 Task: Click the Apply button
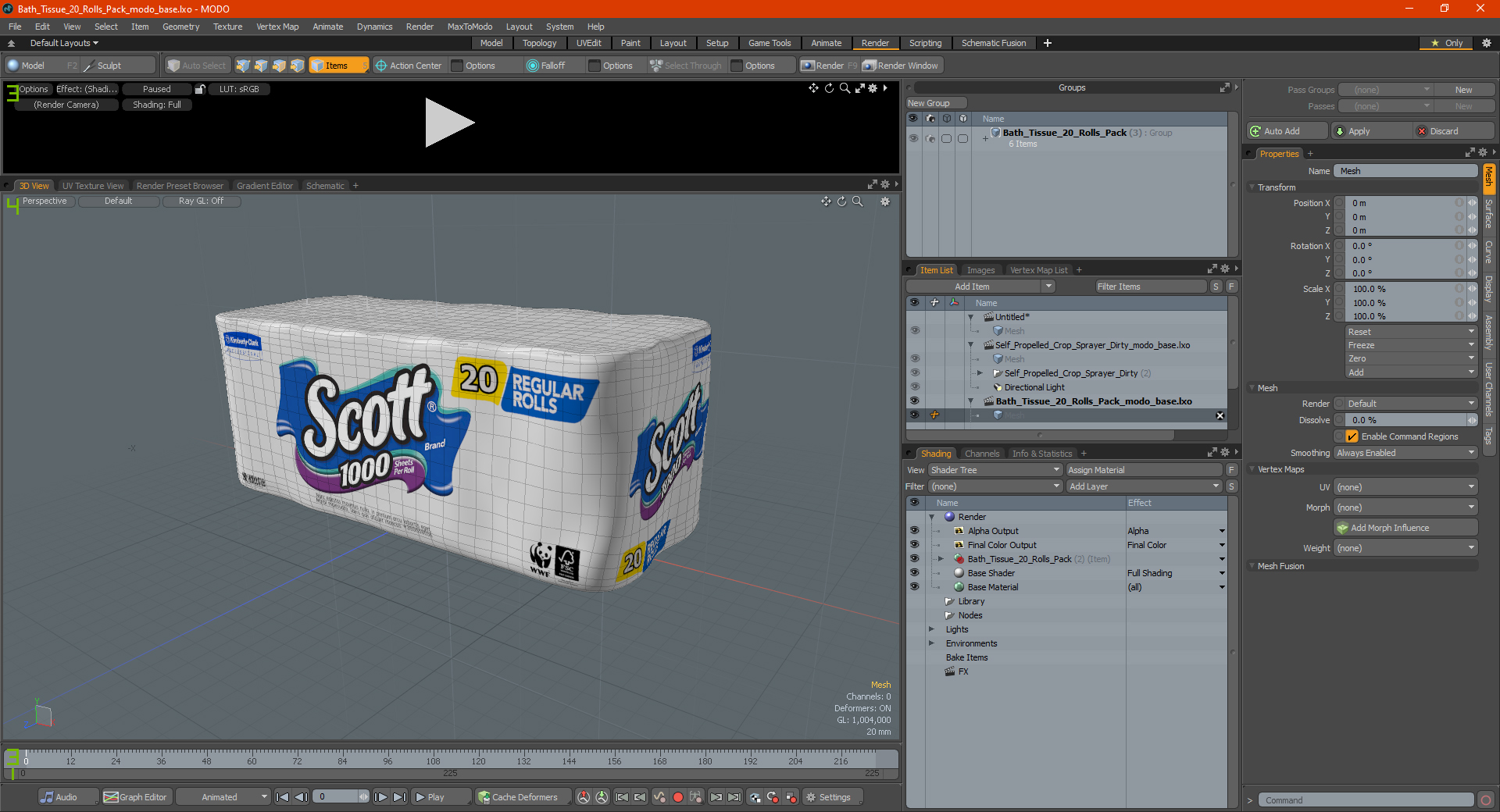click(x=1371, y=131)
